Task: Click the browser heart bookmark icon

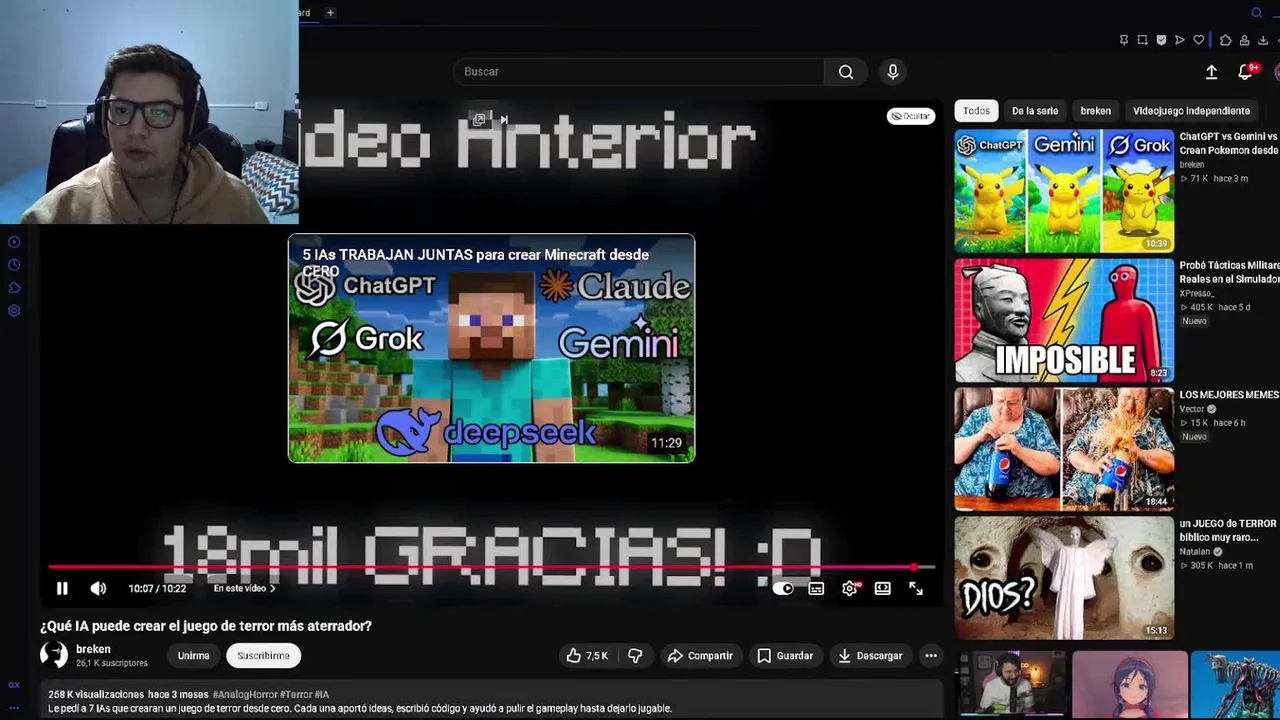Action: [x=1199, y=40]
